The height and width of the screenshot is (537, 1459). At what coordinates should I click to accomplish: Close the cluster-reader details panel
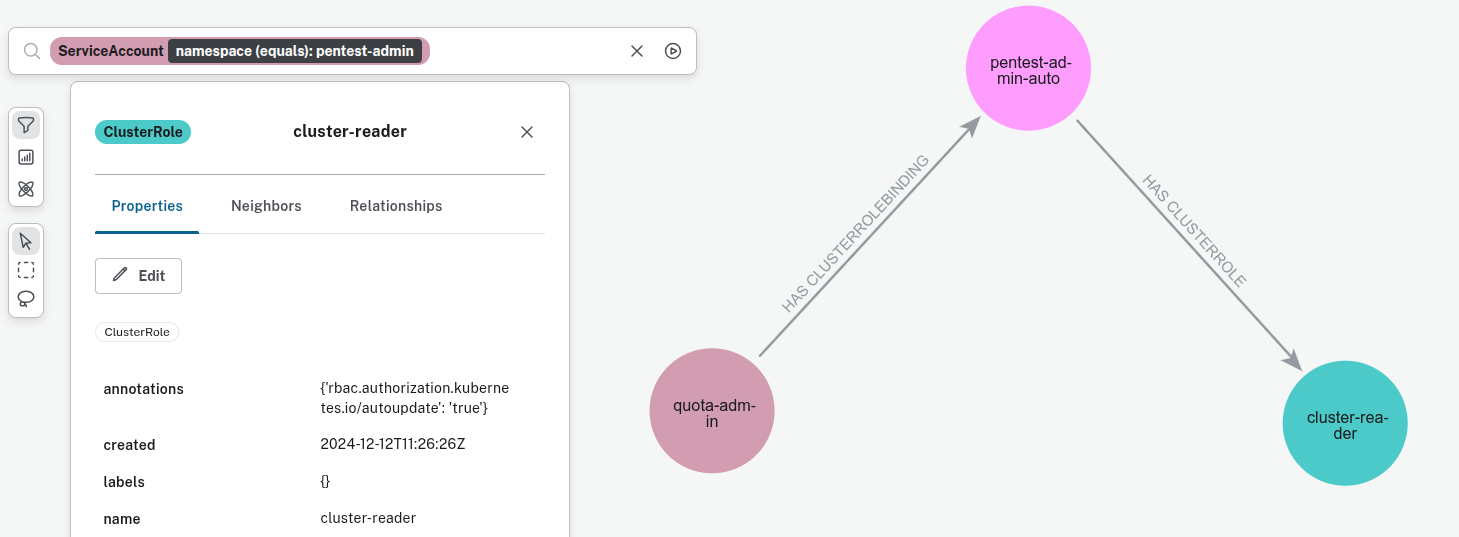point(527,132)
